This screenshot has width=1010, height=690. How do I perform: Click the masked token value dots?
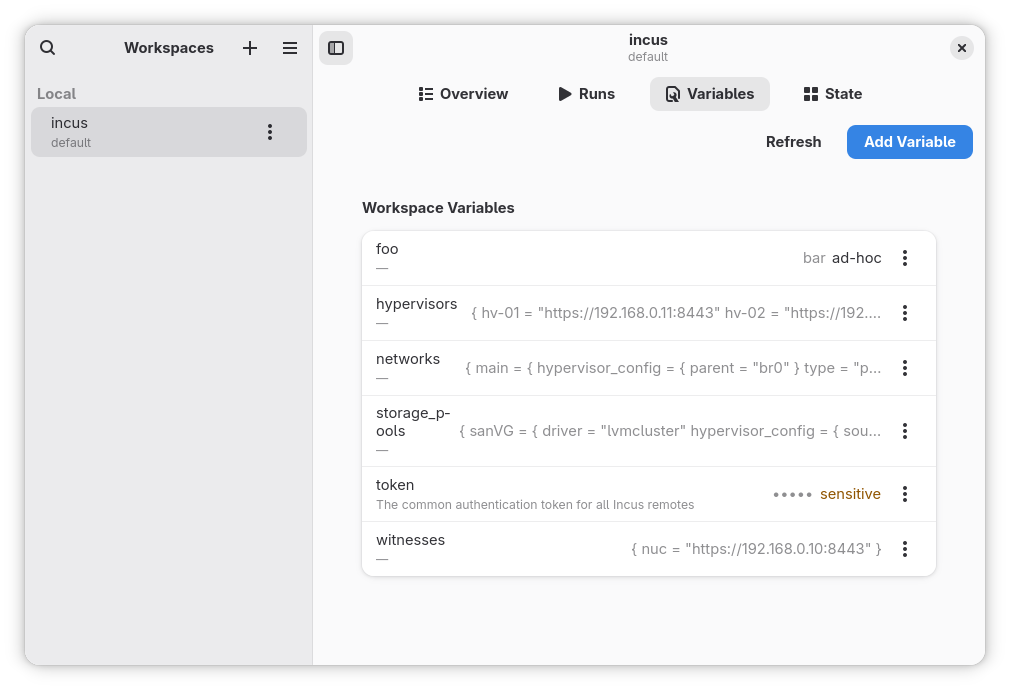792,495
